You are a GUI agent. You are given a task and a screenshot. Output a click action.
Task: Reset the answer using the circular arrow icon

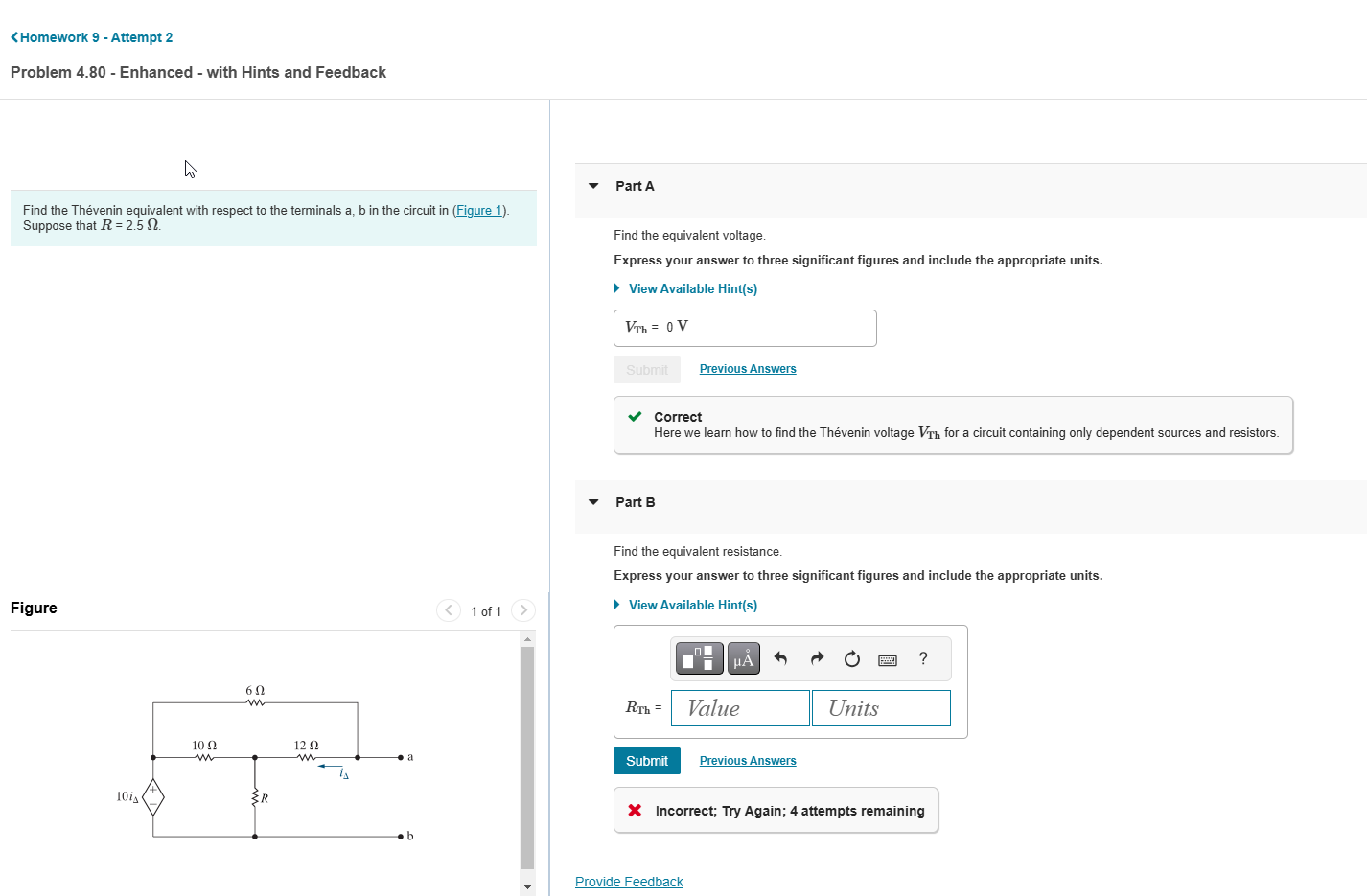point(851,658)
